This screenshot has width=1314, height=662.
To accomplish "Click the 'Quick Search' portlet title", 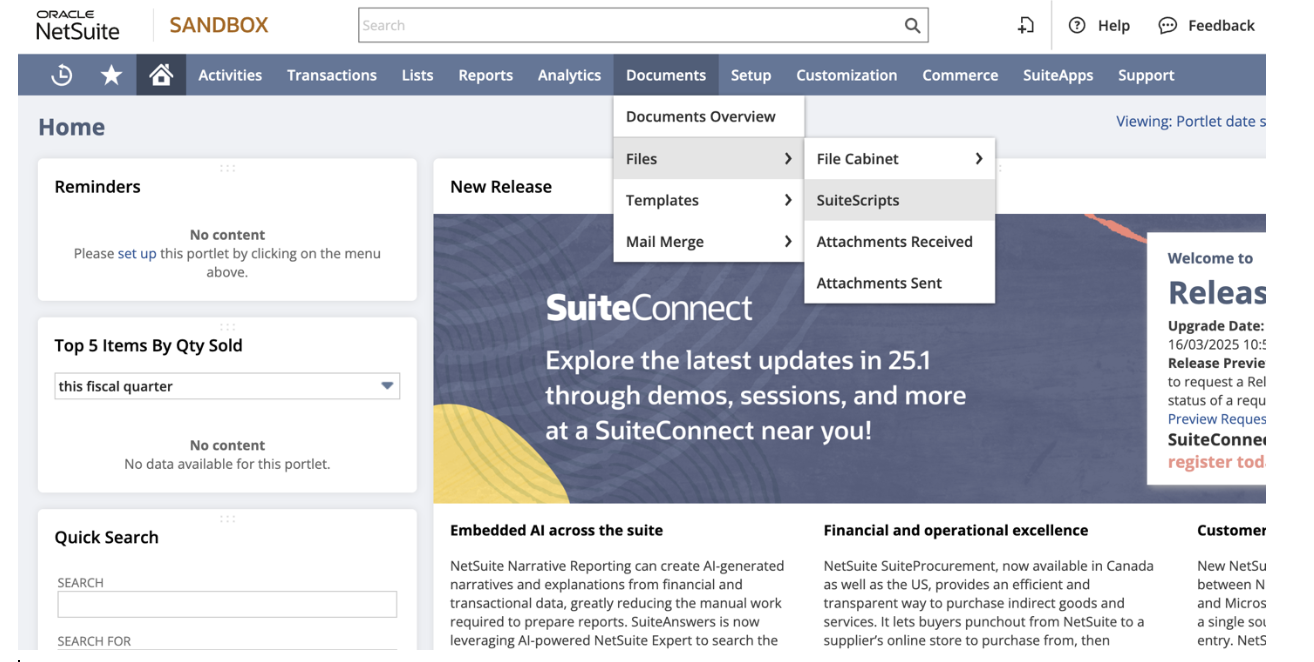I will [x=106, y=537].
